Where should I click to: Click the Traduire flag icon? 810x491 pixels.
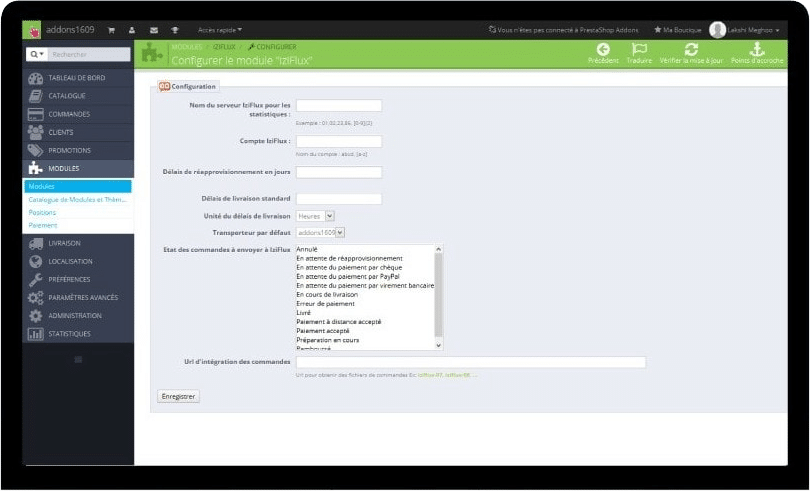(x=639, y=50)
